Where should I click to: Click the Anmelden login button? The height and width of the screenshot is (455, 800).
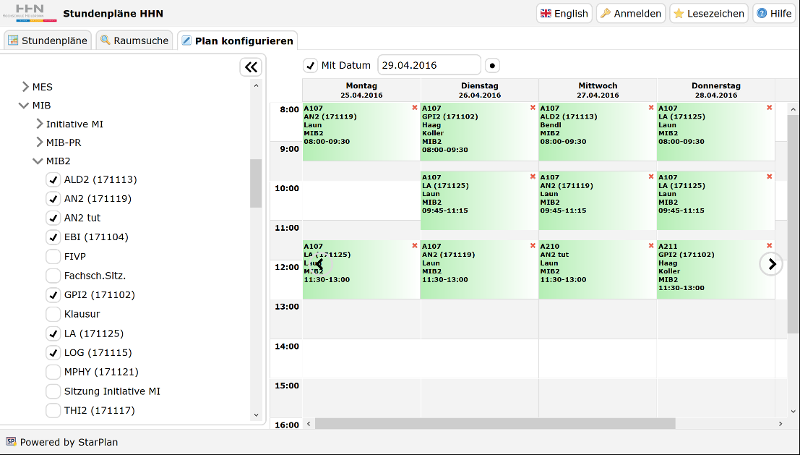click(x=631, y=13)
